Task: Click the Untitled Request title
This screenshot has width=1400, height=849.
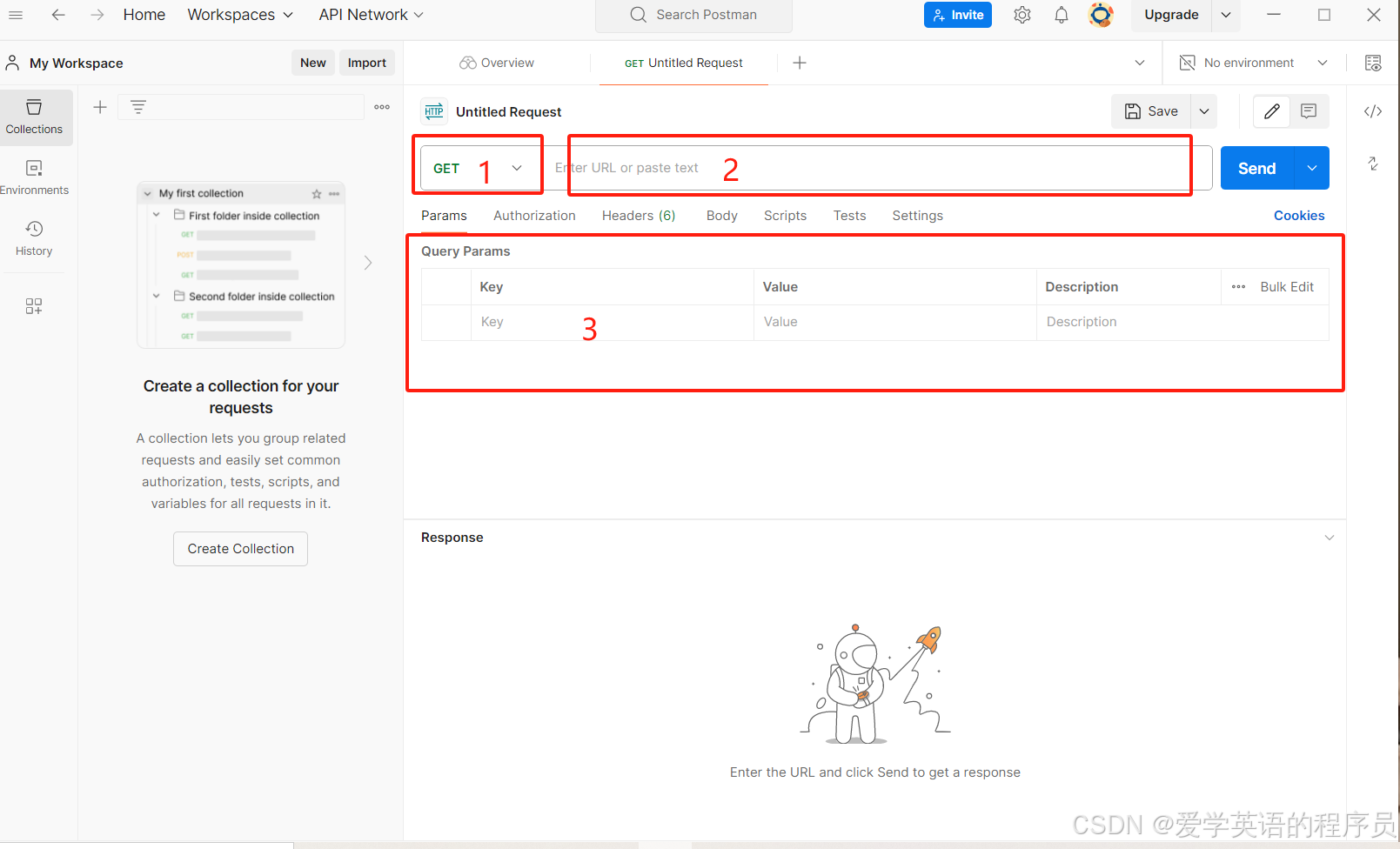Action: (509, 111)
